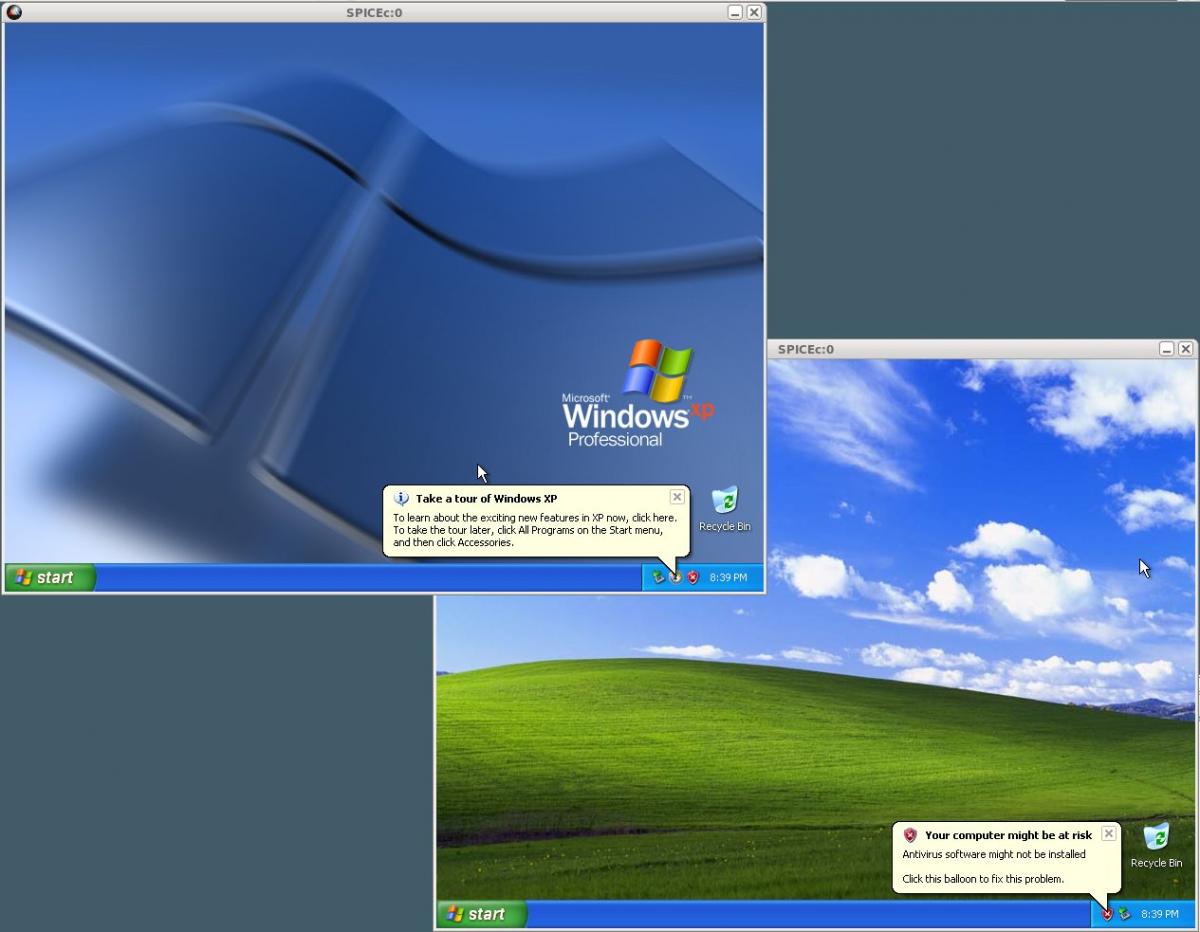Dismiss the Take a tour of Windows XP balloon

tap(677, 497)
